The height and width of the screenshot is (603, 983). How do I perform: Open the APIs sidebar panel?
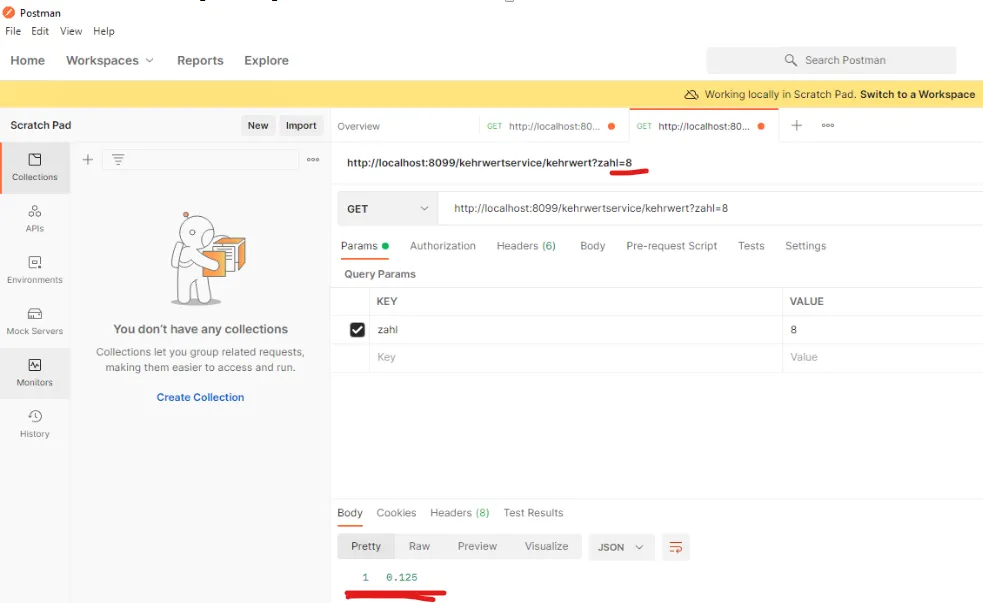(x=34, y=219)
